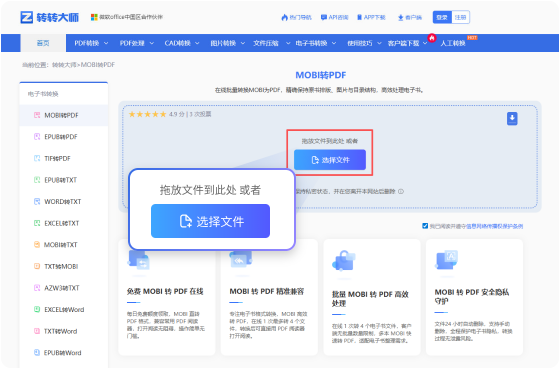Click the blue file icon beside TIF转PDF

(x=37, y=158)
